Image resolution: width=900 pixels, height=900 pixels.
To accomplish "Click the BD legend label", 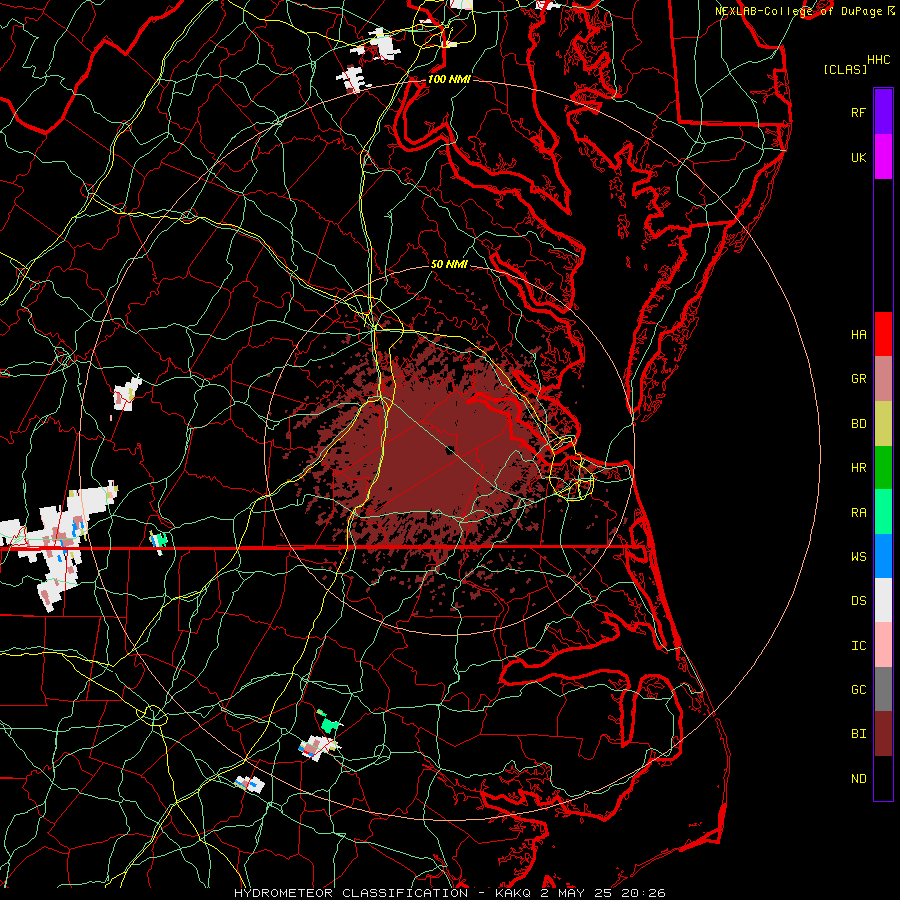I will click(x=858, y=424).
